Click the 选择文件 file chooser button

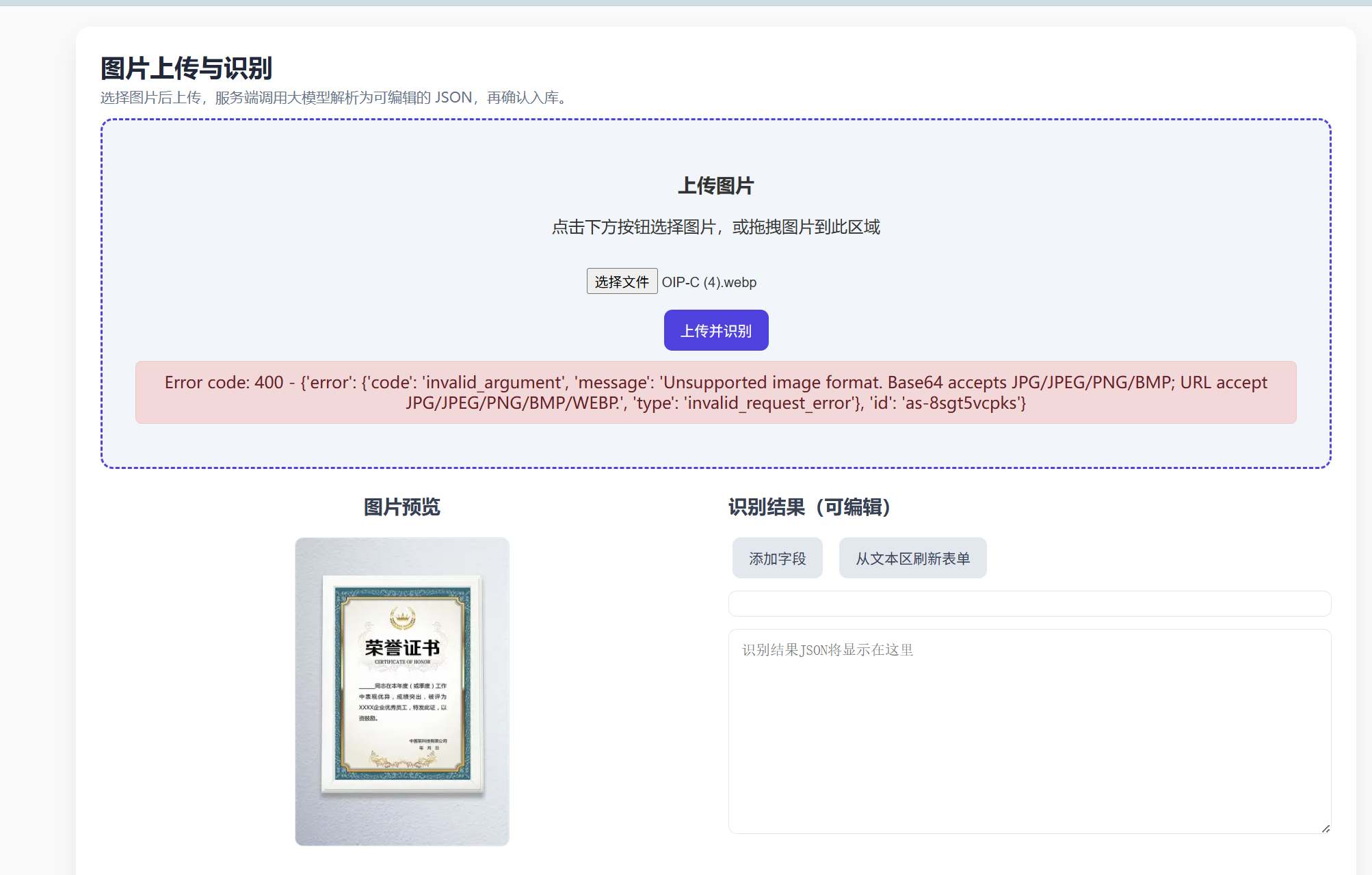point(622,282)
